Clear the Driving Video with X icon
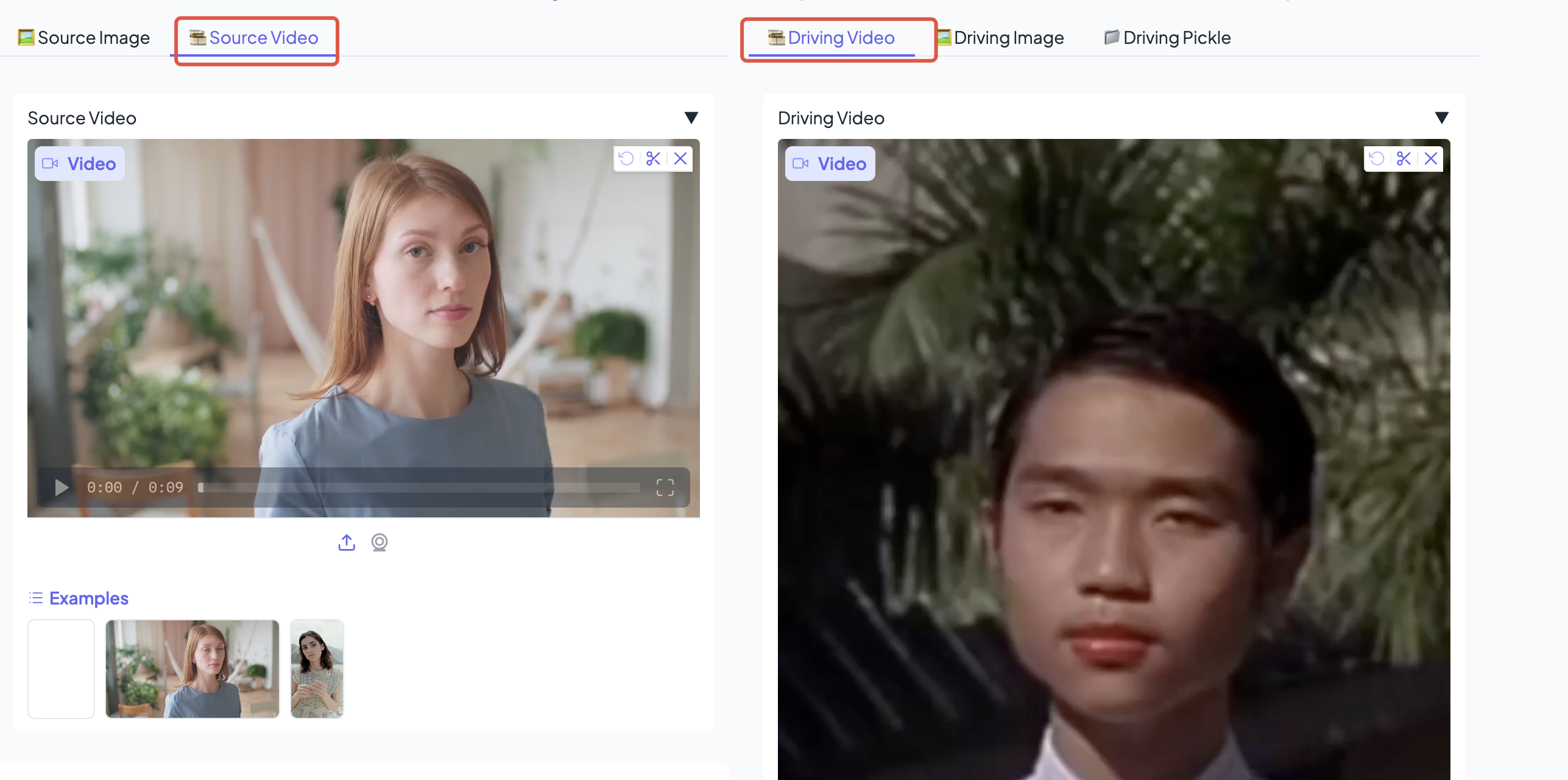The image size is (1568, 780). [x=1431, y=159]
